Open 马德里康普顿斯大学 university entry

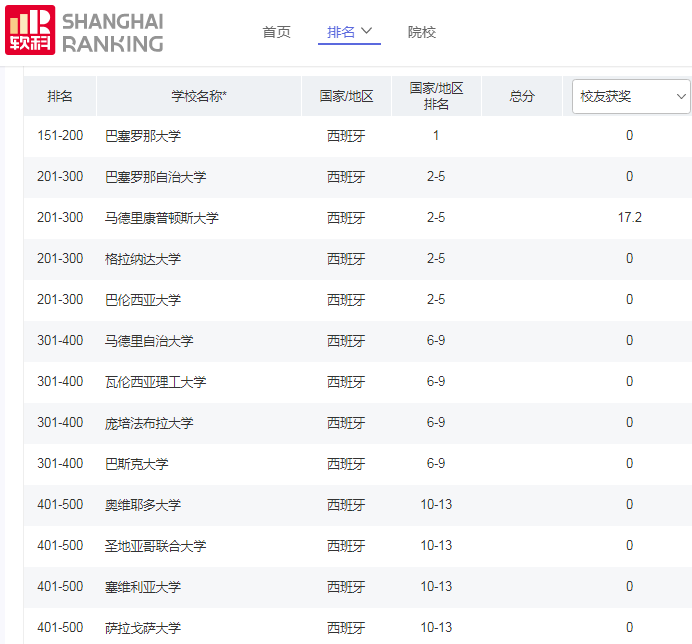click(162, 218)
